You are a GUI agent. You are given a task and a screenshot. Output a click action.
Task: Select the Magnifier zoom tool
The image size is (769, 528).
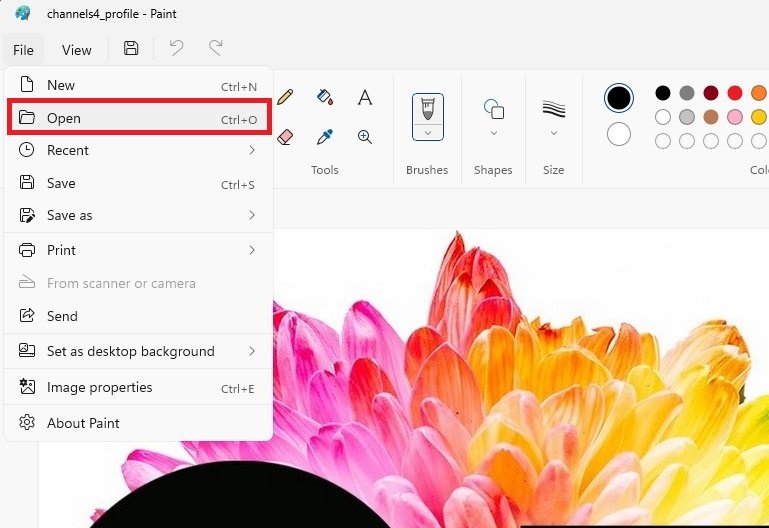365,136
